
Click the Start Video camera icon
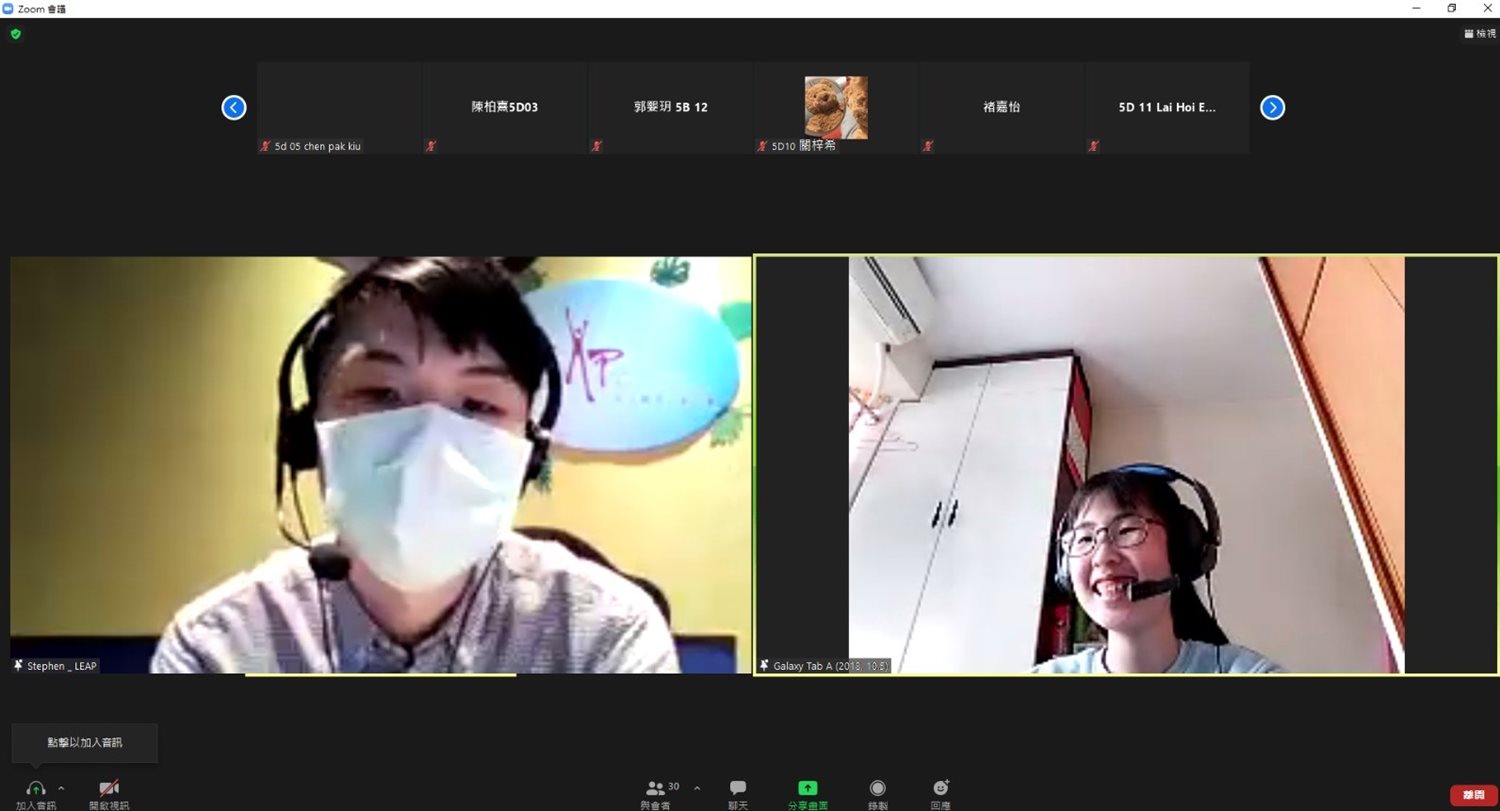pyautogui.click(x=109, y=789)
